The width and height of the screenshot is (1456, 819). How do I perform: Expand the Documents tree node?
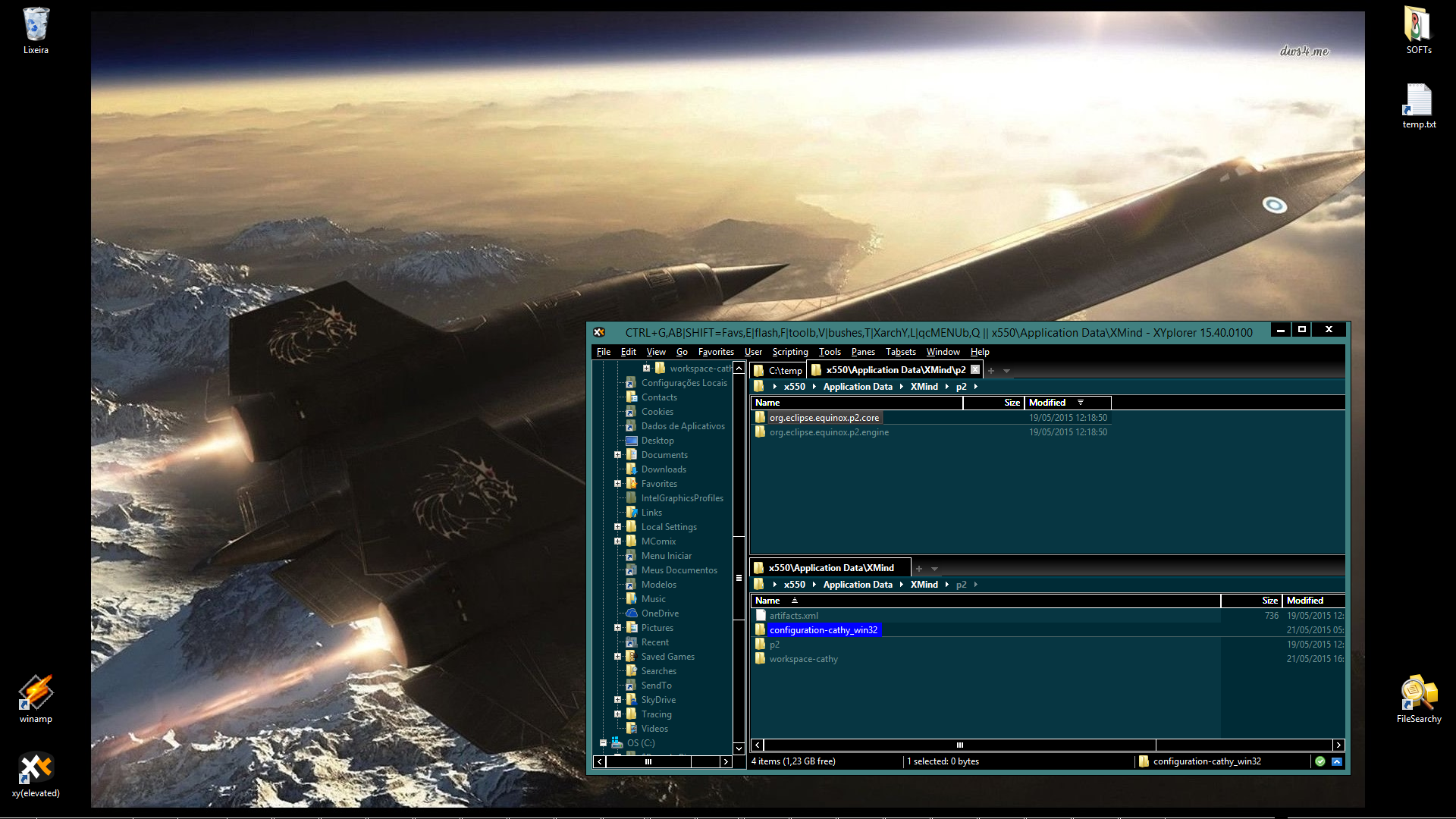point(617,455)
